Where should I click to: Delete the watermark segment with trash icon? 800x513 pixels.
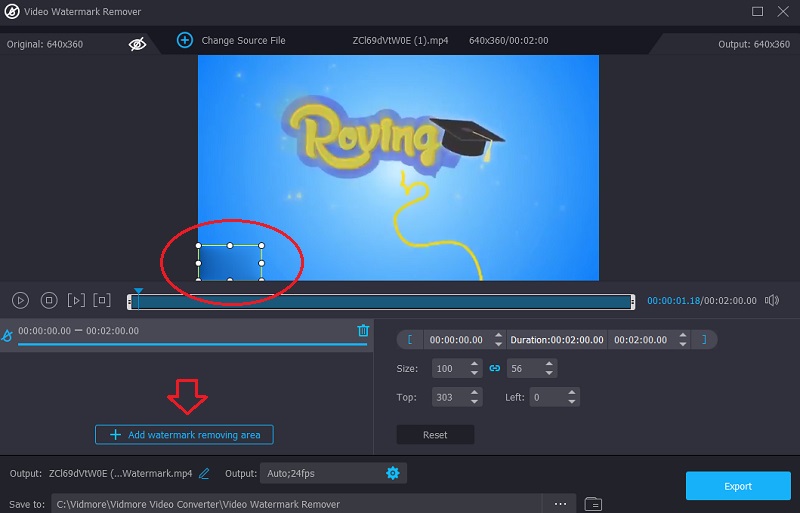363,331
